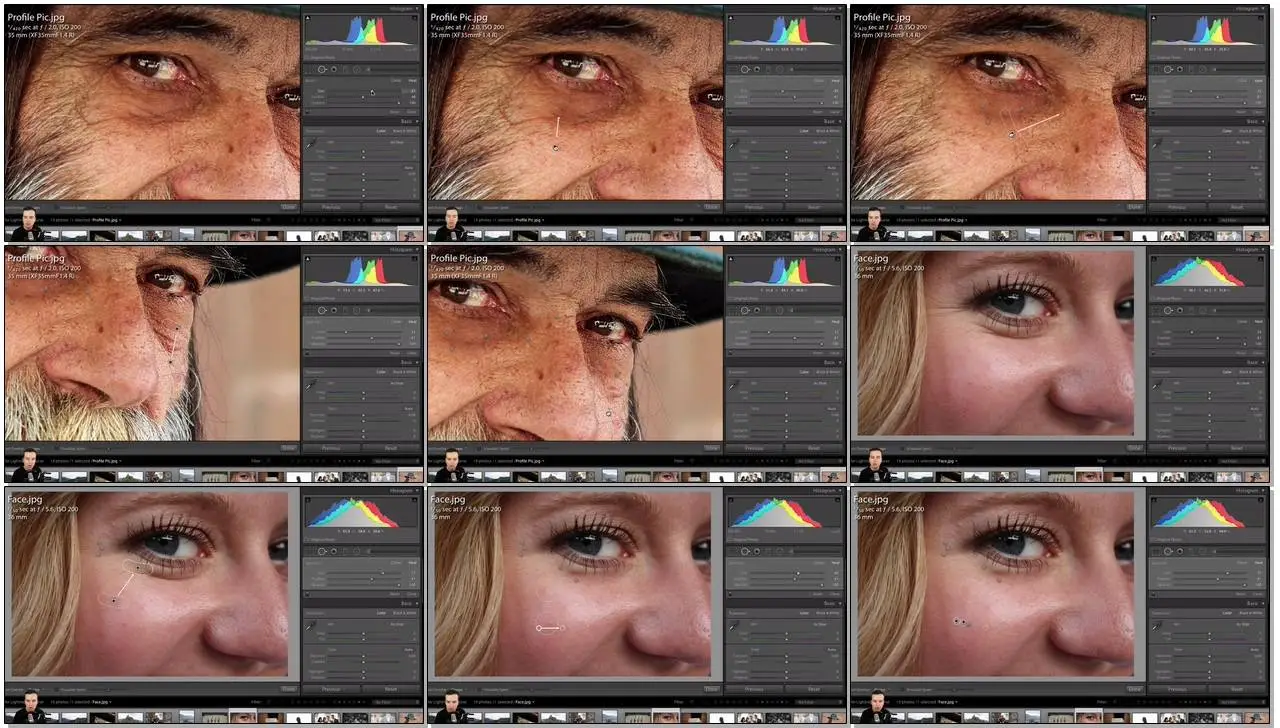Choose Clone mode in unmarked Face.jpg frame
The height and width of the screenshot is (728, 1280).
click(x=1242, y=322)
